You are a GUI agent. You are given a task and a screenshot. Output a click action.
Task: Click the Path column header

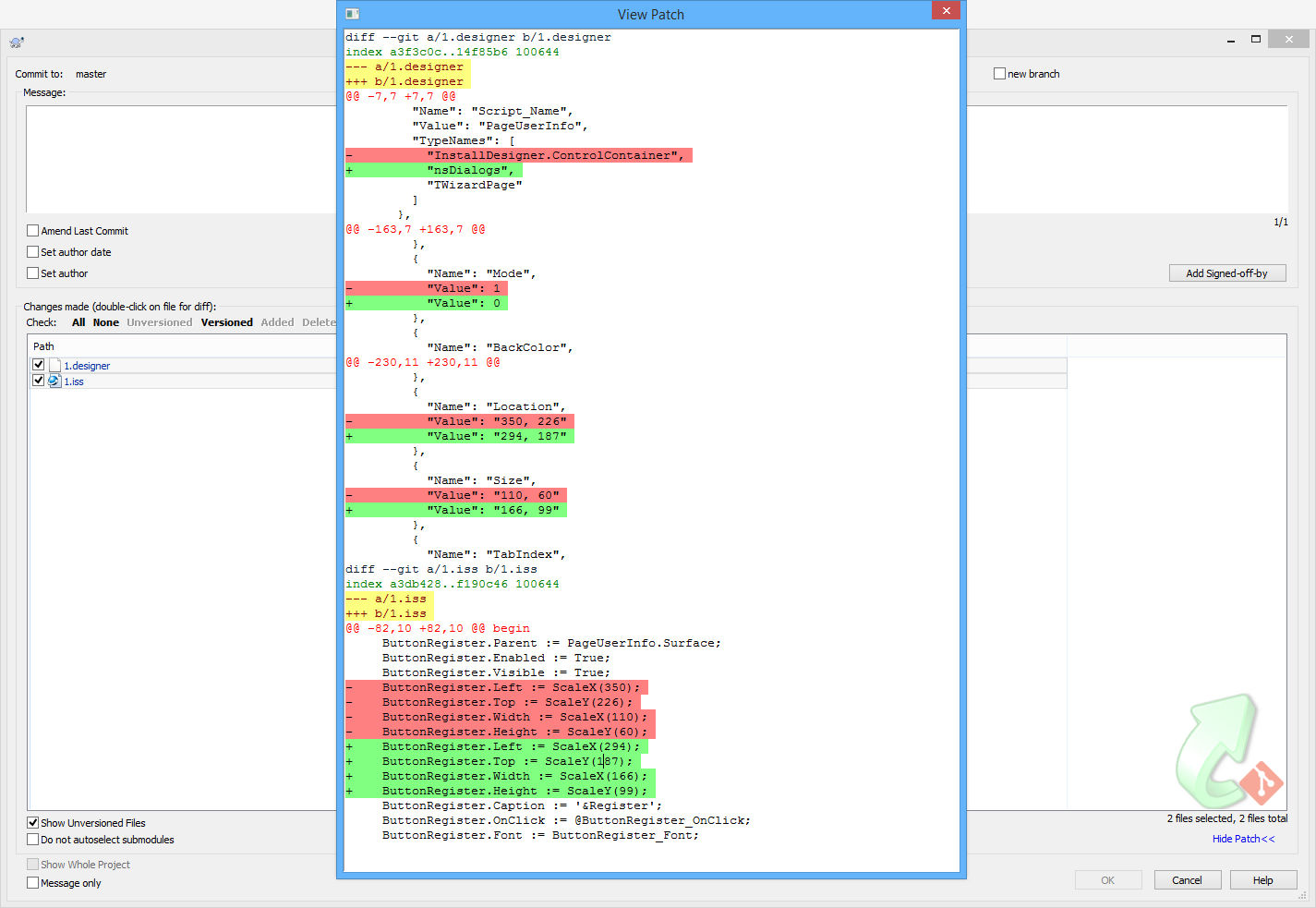tap(43, 346)
